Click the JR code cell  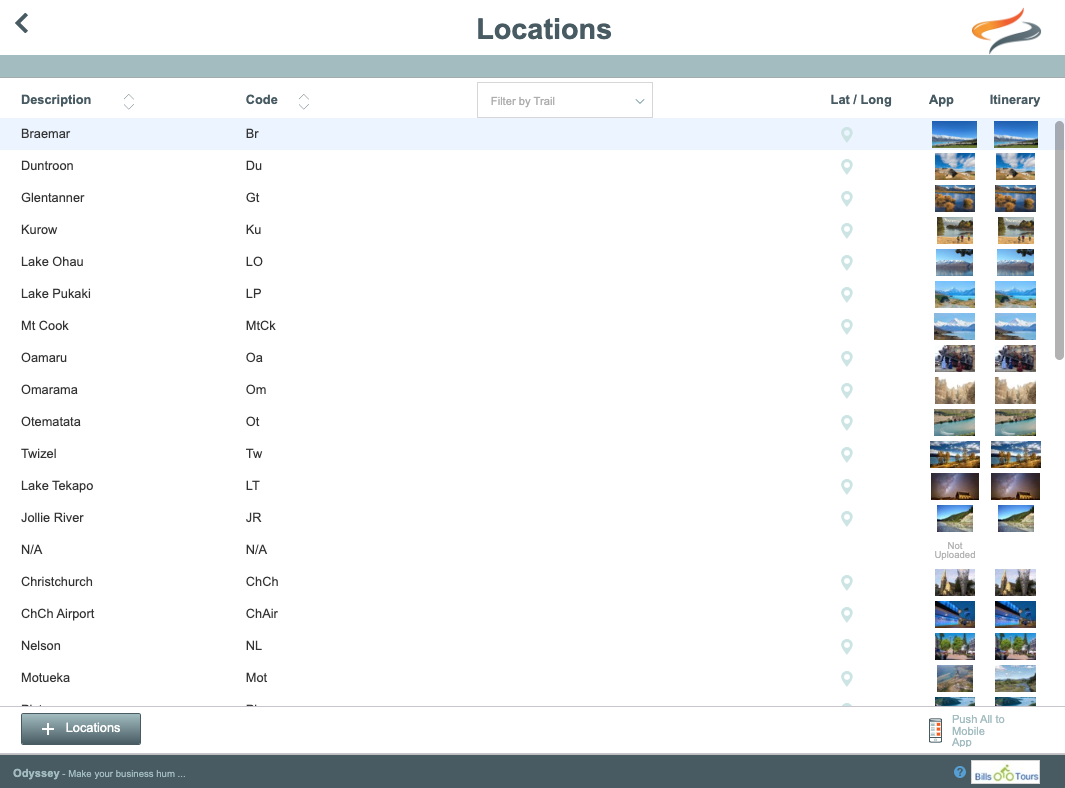click(253, 518)
